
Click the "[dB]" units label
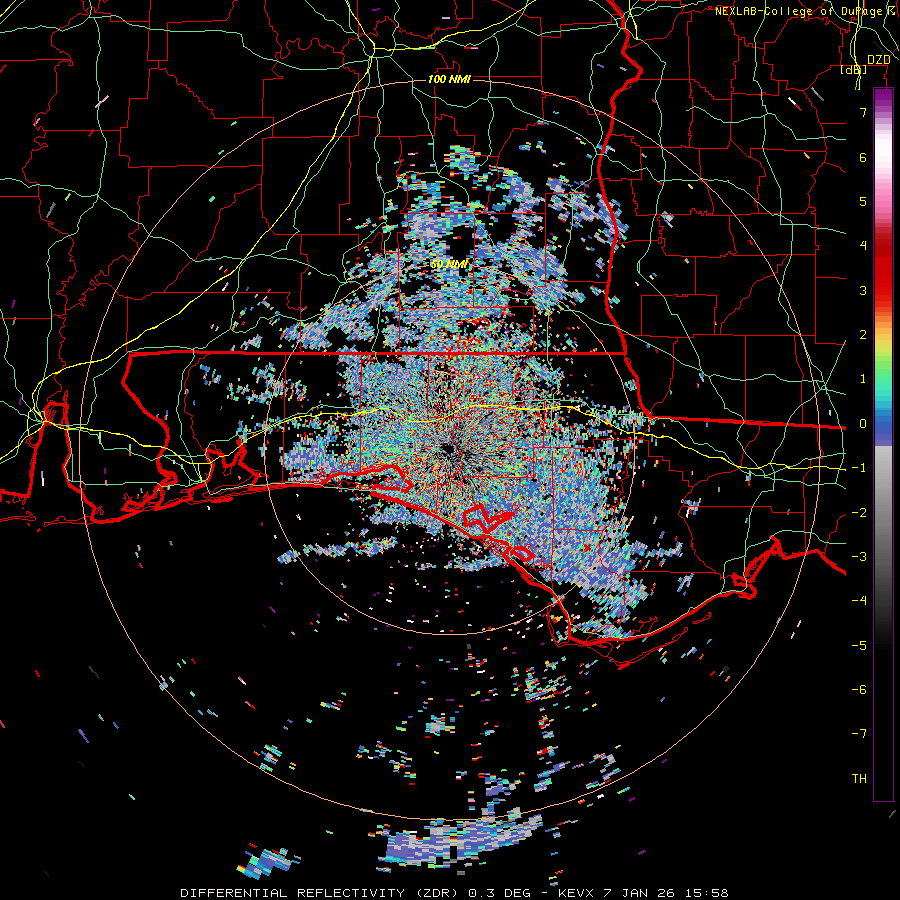(x=854, y=70)
